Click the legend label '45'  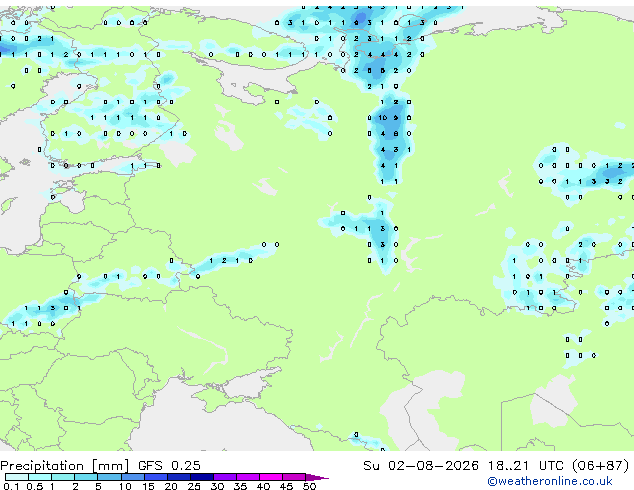coord(286,486)
